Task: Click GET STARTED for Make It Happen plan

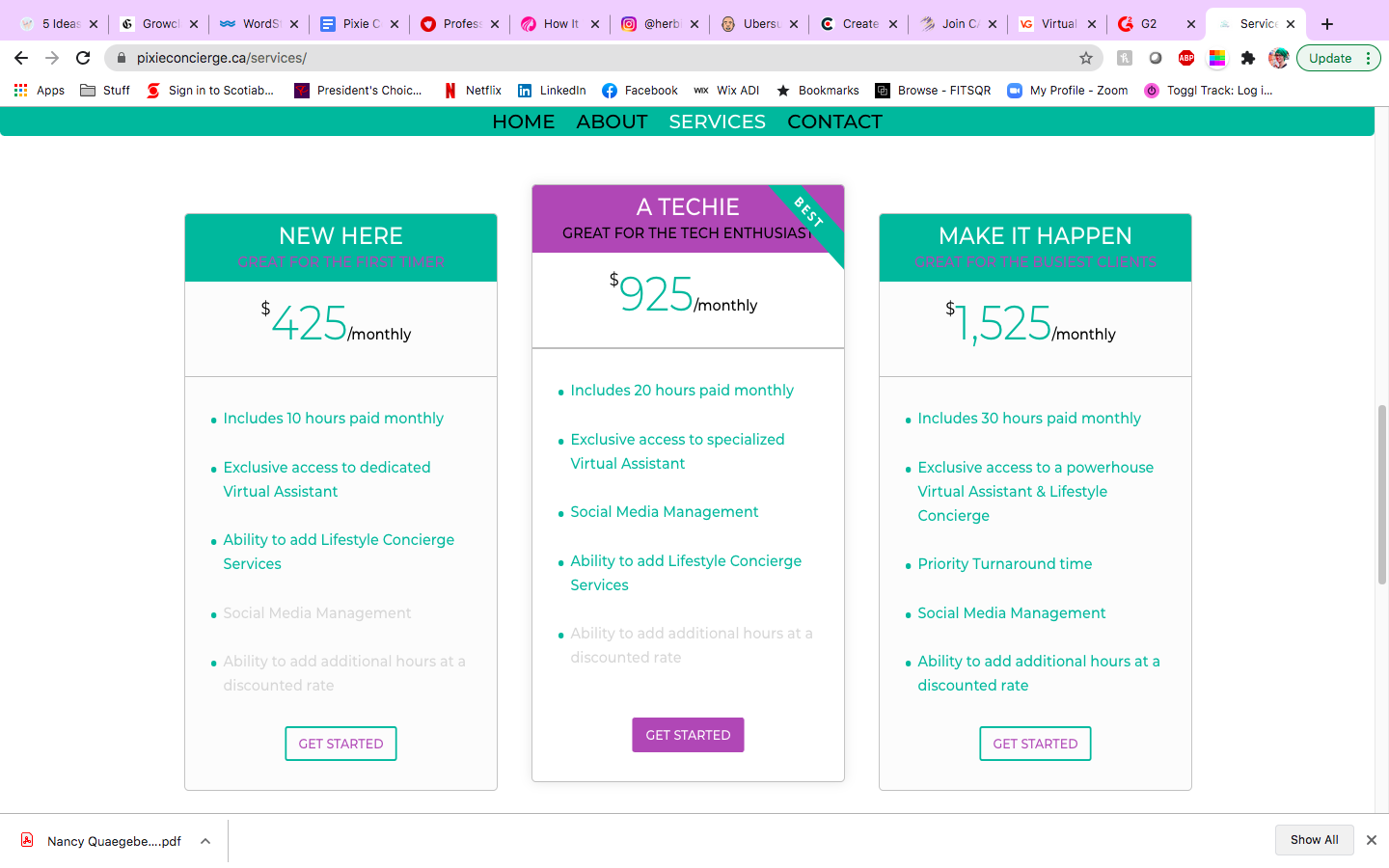Action: 1035,744
